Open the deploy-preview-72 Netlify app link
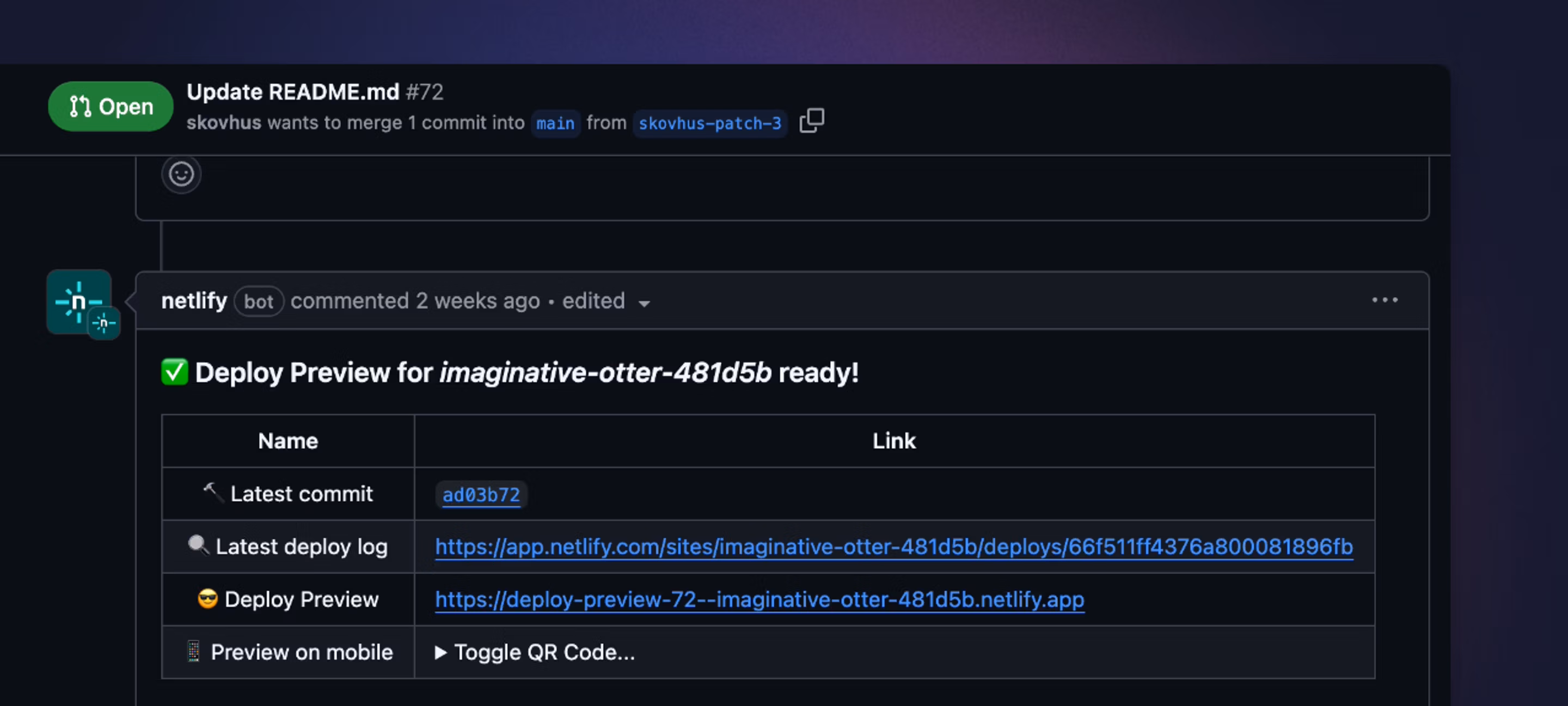Image resolution: width=1568 pixels, height=706 pixels. tap(759, 599)
